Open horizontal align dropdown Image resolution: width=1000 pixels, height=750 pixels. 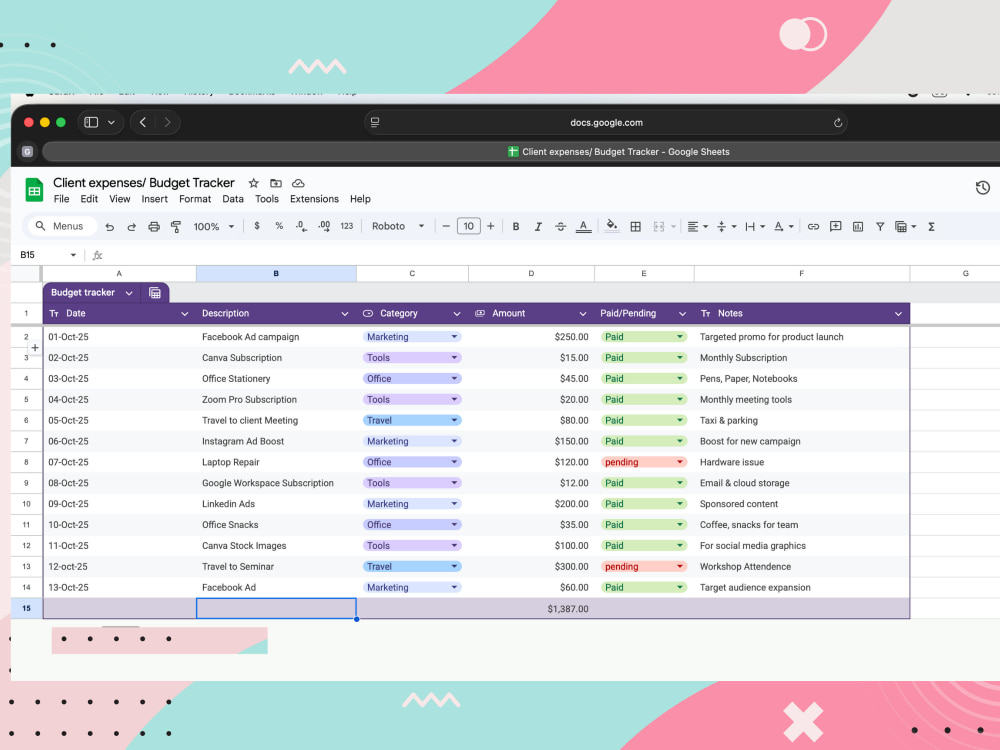pyautogui.click(x=698, y=226)
